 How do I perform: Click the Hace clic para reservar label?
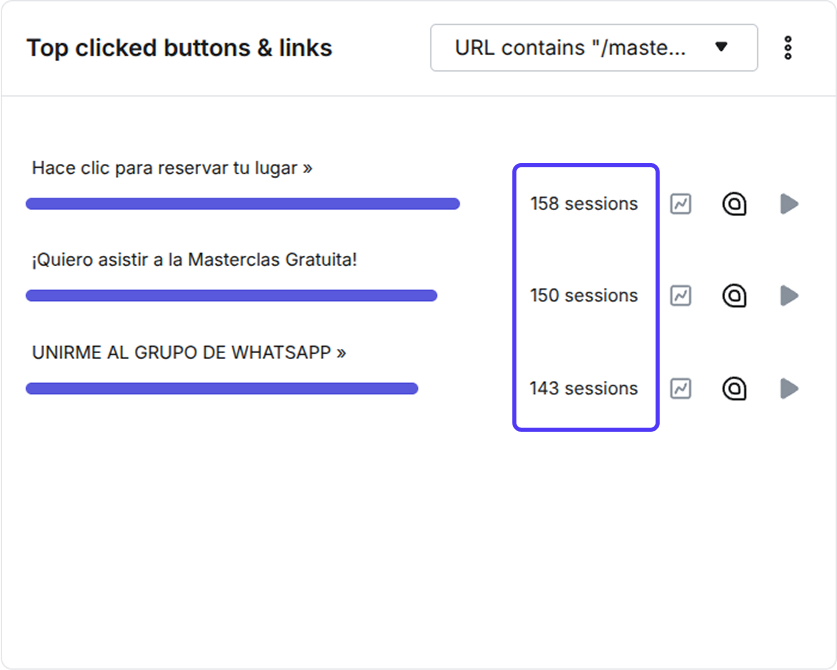(x=172, y=168)
